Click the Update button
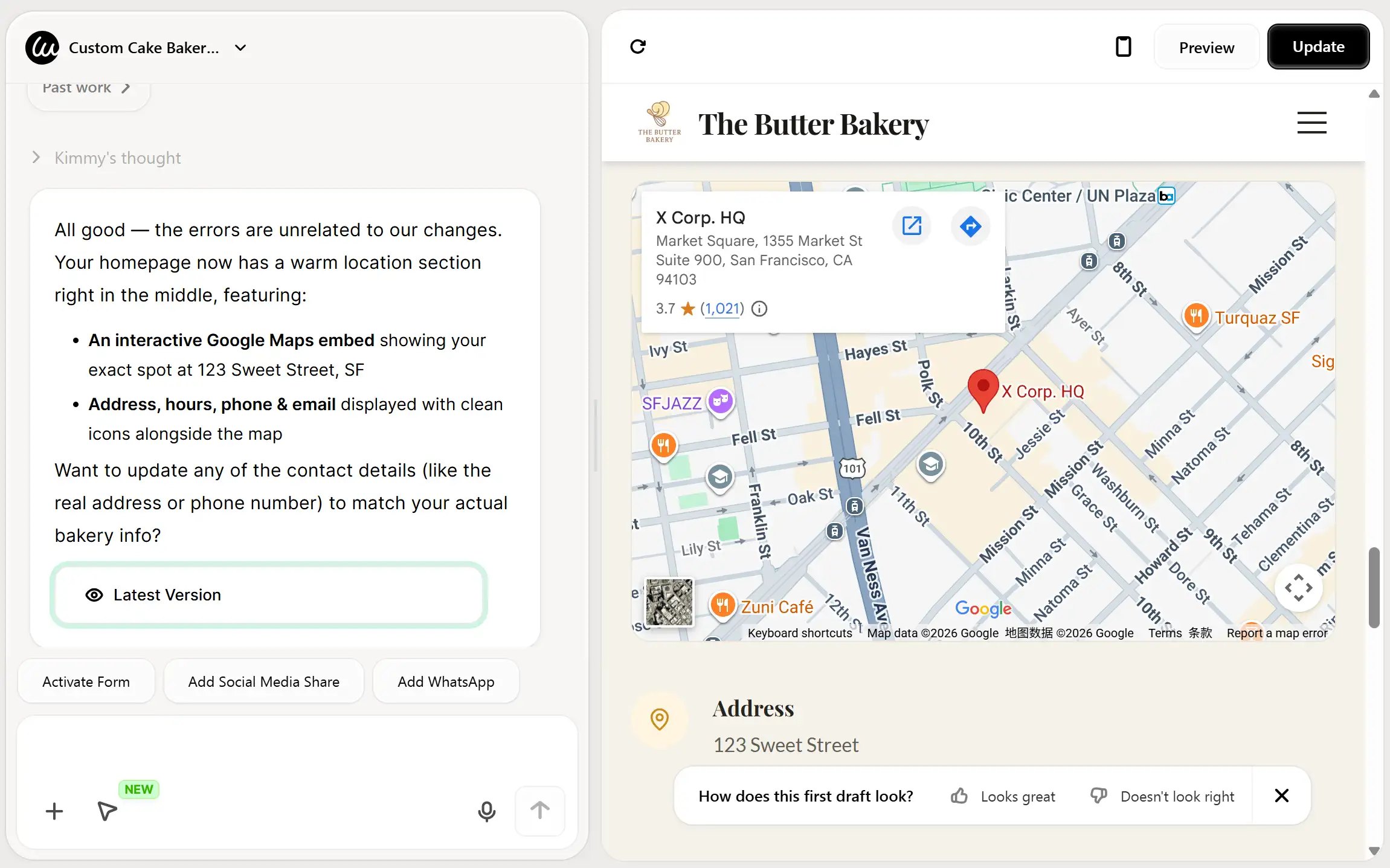 tap(1318, 47)
